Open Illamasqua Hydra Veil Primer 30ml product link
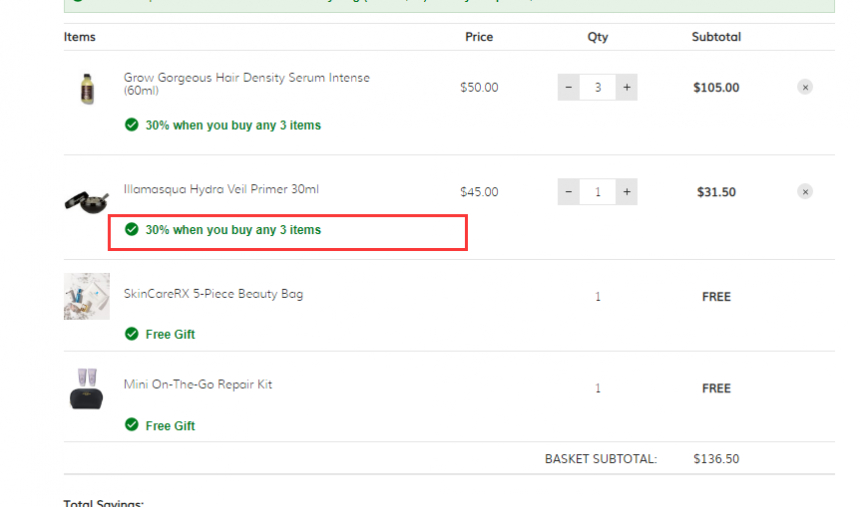The height and width of the screenshot is (507, 860). coord(221,189)
